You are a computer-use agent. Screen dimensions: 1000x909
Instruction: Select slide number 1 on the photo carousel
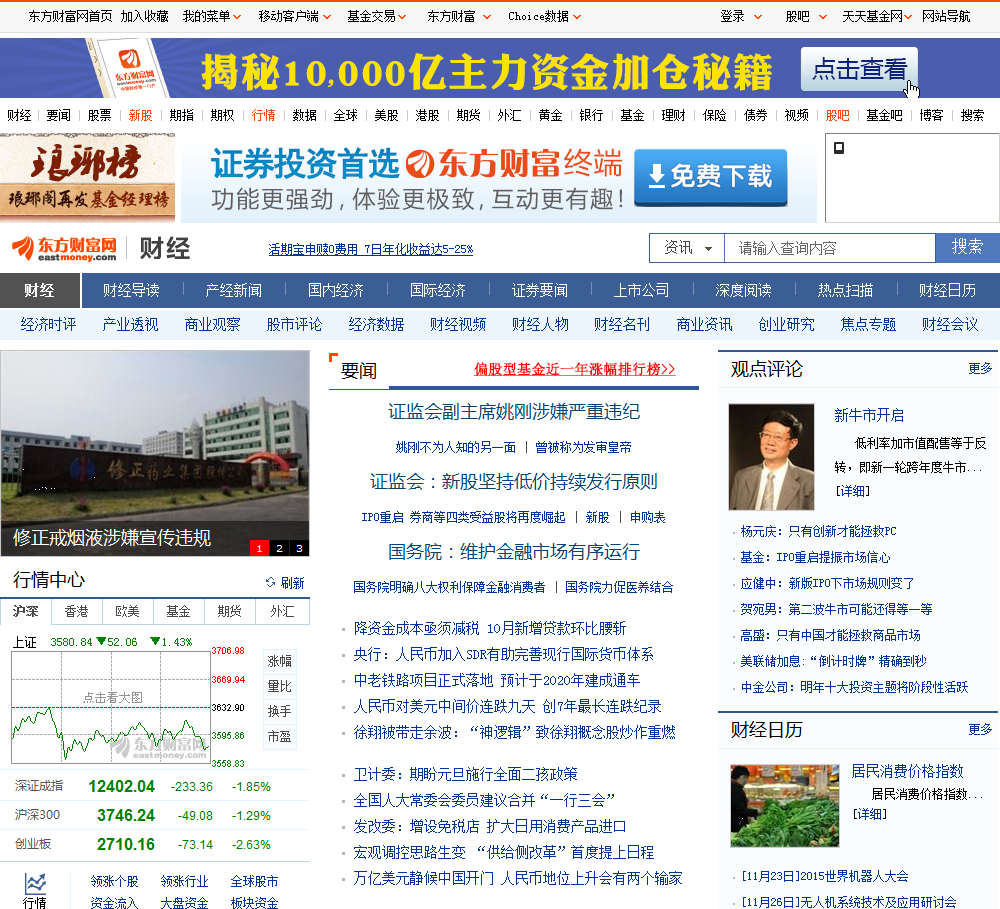click(x=259, y=548)
